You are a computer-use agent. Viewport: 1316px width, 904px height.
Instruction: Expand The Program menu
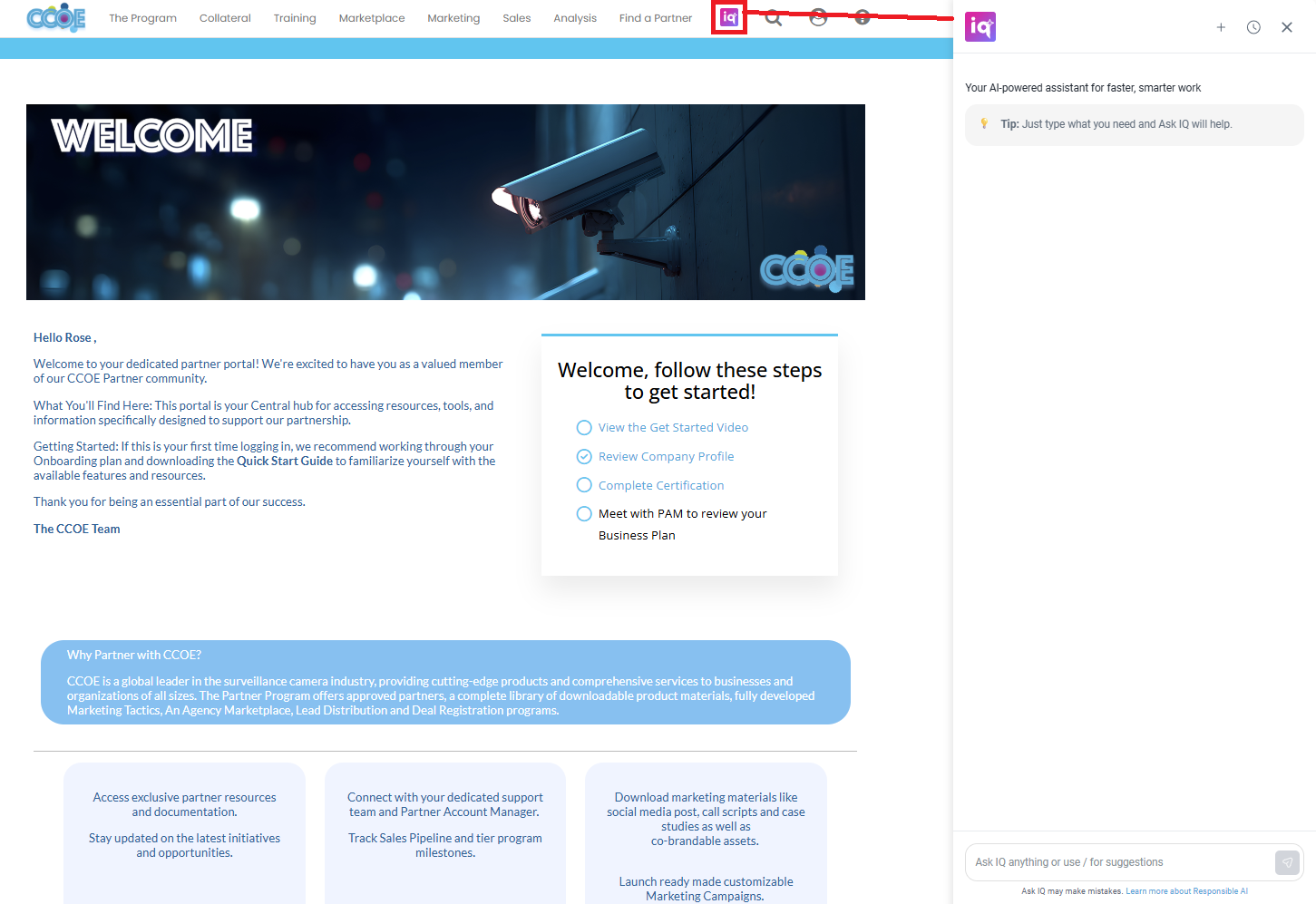142,18
